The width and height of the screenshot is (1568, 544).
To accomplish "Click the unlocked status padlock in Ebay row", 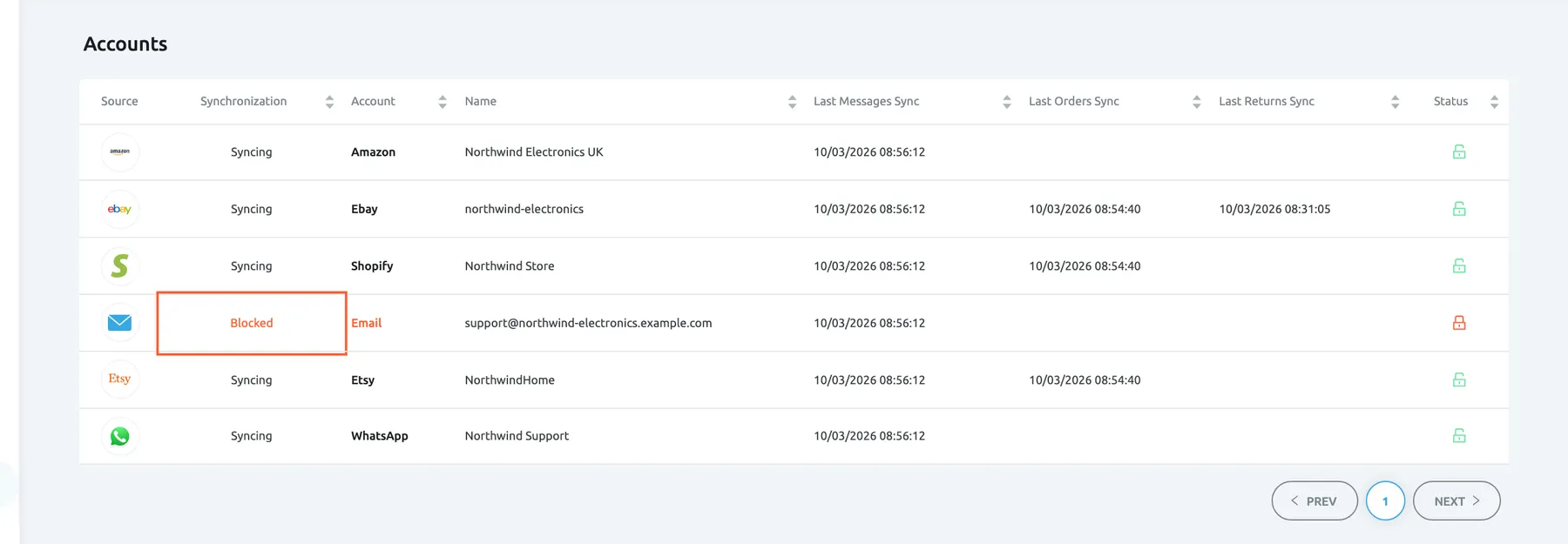I will tap(1459, 209).
